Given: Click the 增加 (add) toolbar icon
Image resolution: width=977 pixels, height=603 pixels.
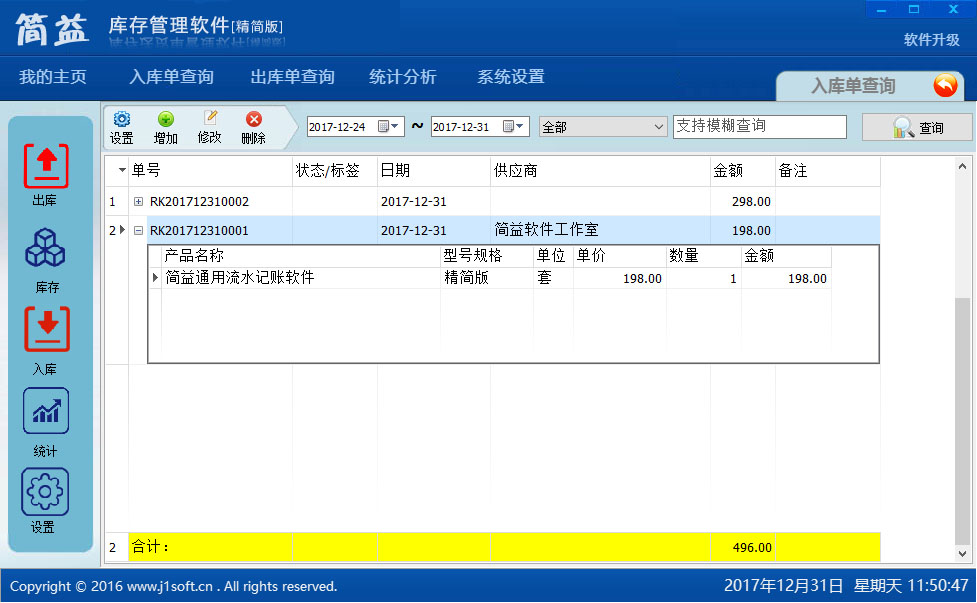Looking at the screenshot, I should click(166, 127).
